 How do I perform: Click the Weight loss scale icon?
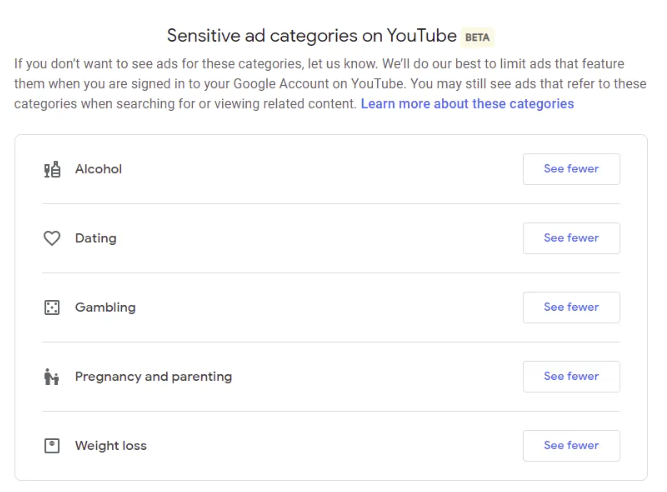tap(52, 446)
